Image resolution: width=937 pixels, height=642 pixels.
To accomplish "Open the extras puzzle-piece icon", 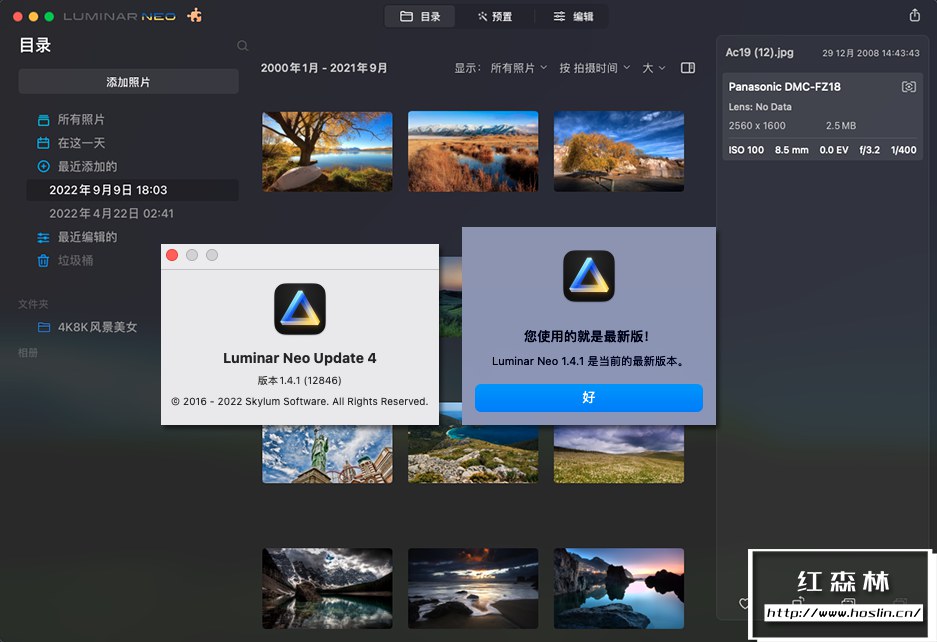I will [x=194, y=16].
